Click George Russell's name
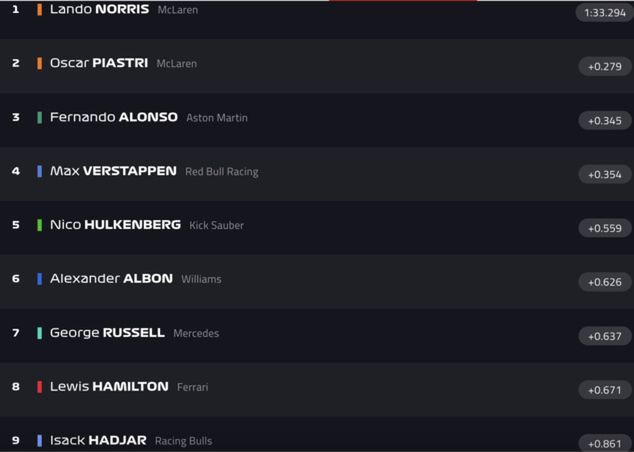 pos(107,333)
